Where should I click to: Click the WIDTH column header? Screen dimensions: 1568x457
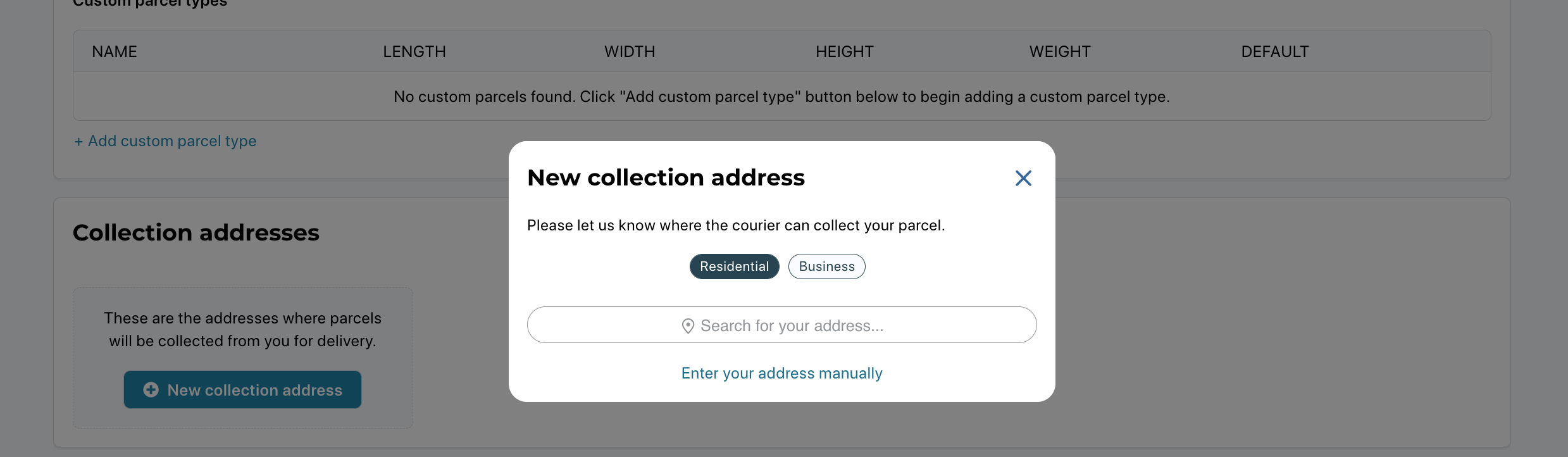point(630,52)
